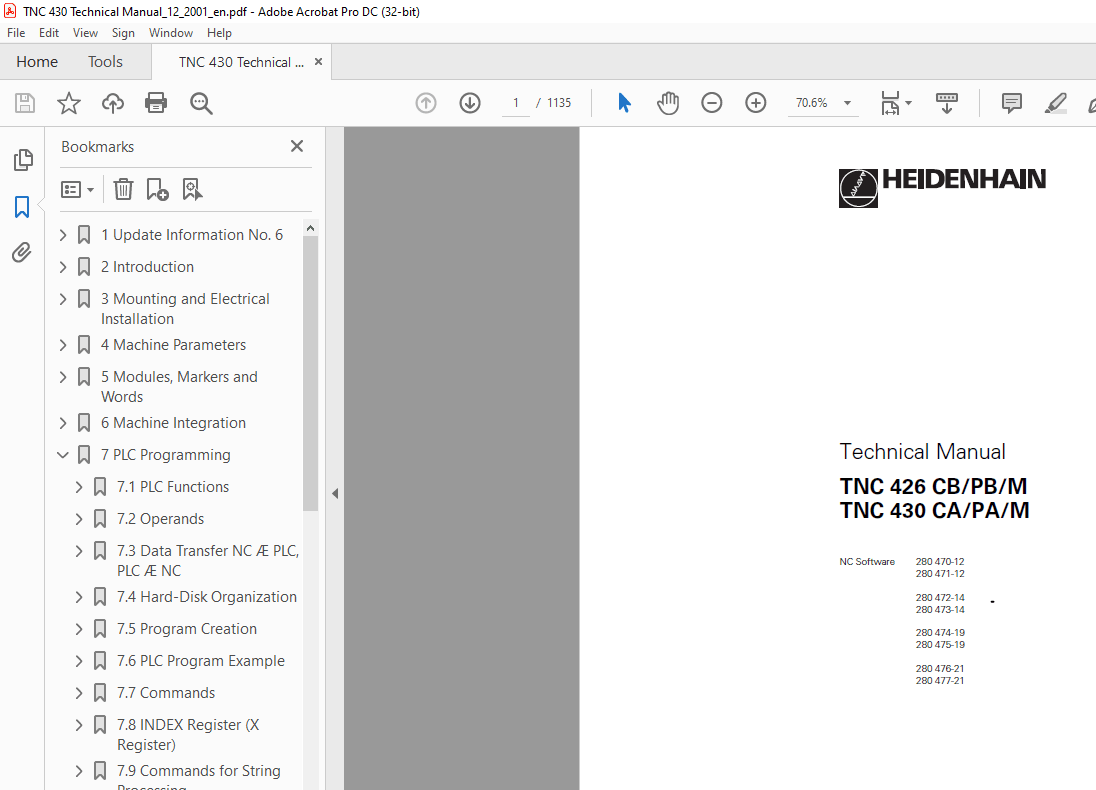Expand the 4 Machine Parameters bookmark
This screenshot has height=790, width=1096.
click(63, 344)
